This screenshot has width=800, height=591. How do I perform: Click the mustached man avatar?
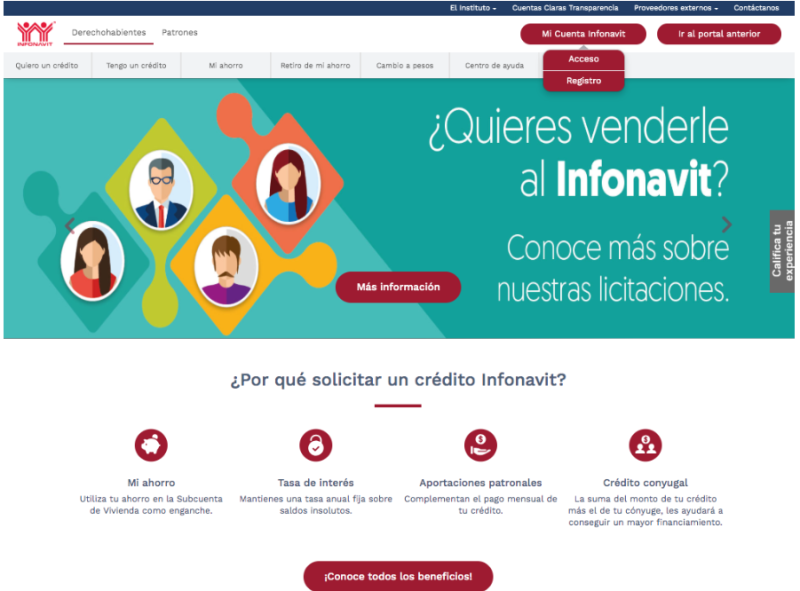pyautogui.click(x=226, y=266)
